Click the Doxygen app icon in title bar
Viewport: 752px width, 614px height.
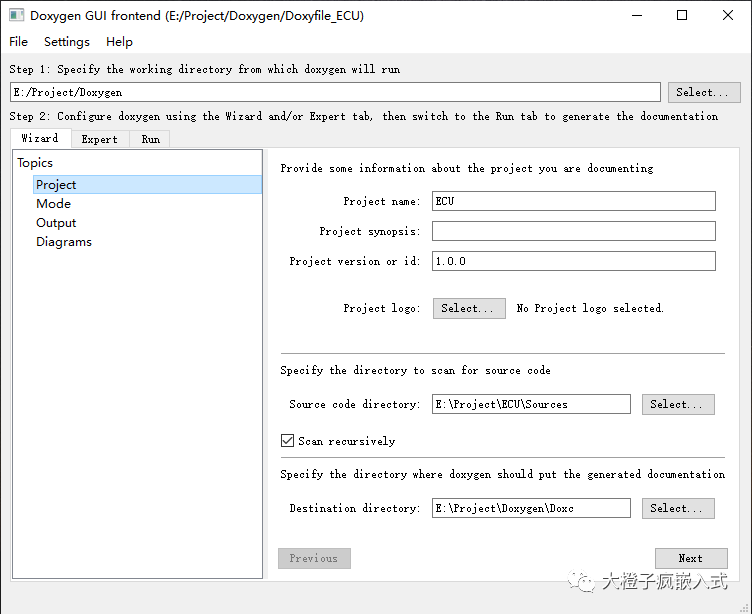point(16,16)
